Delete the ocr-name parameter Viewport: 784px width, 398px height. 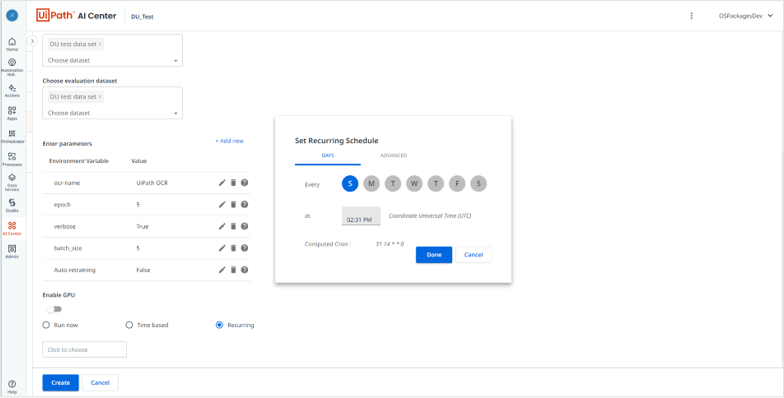233,183
